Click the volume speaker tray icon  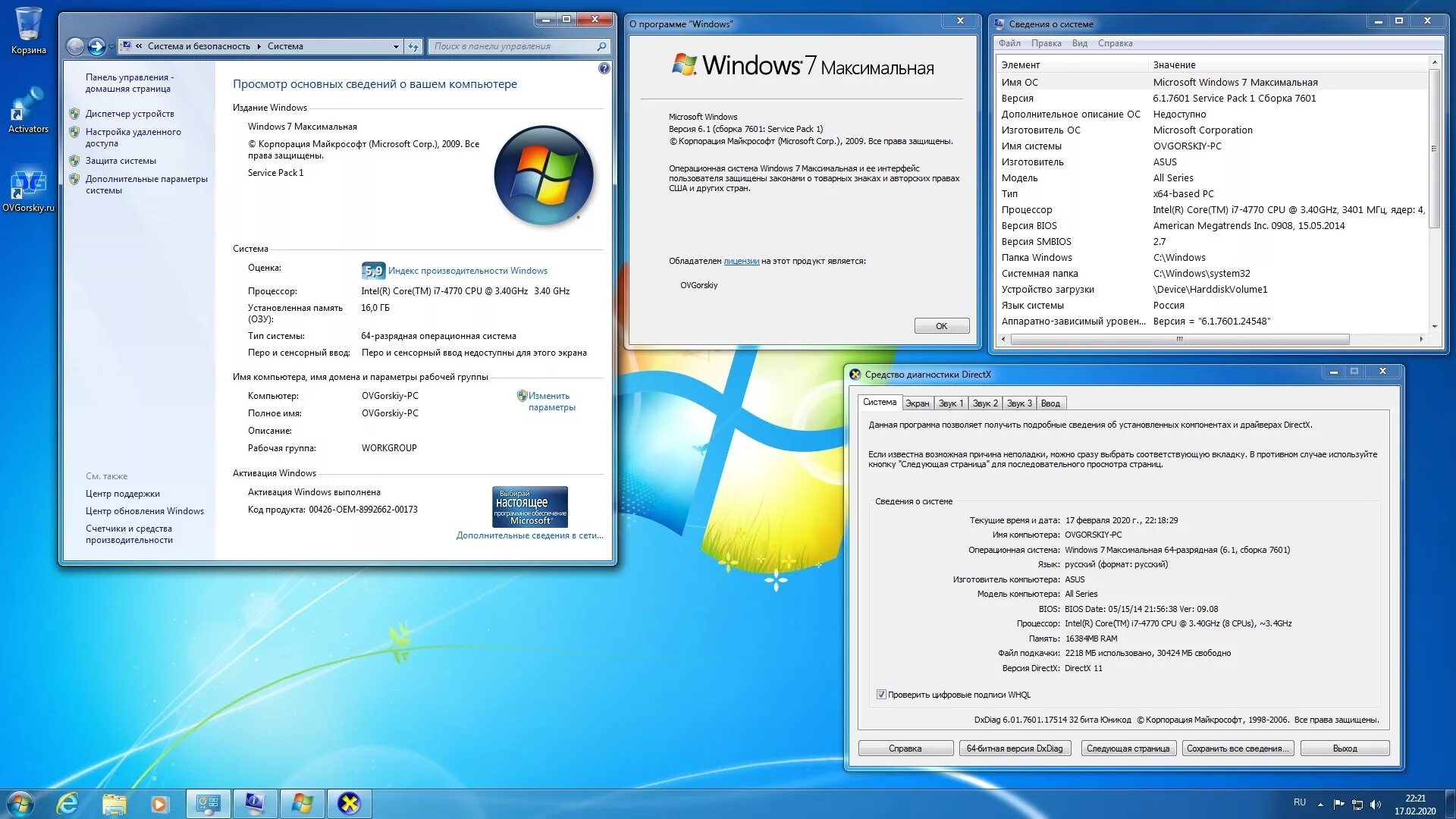1376,804
